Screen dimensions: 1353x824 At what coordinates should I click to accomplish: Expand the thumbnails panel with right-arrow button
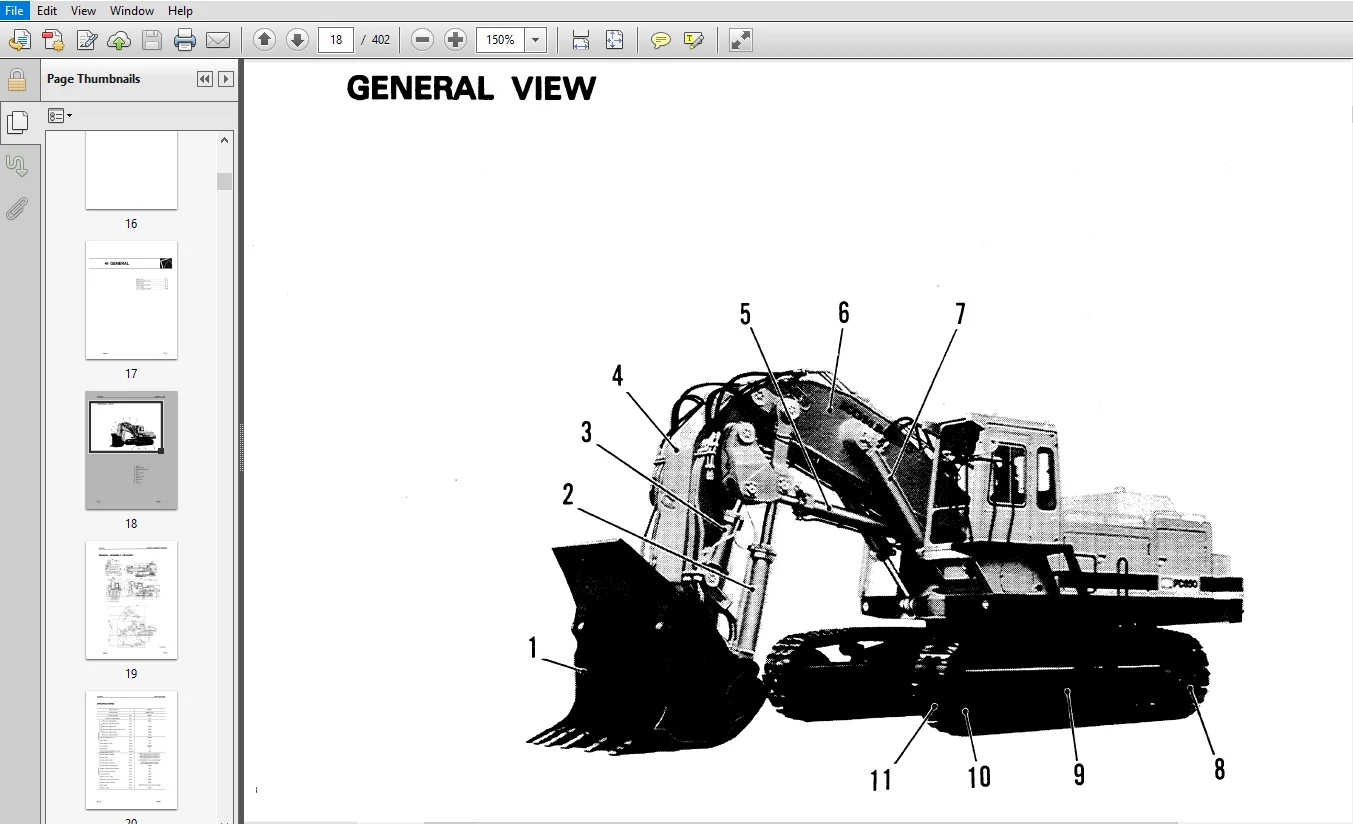pos(226,79)
